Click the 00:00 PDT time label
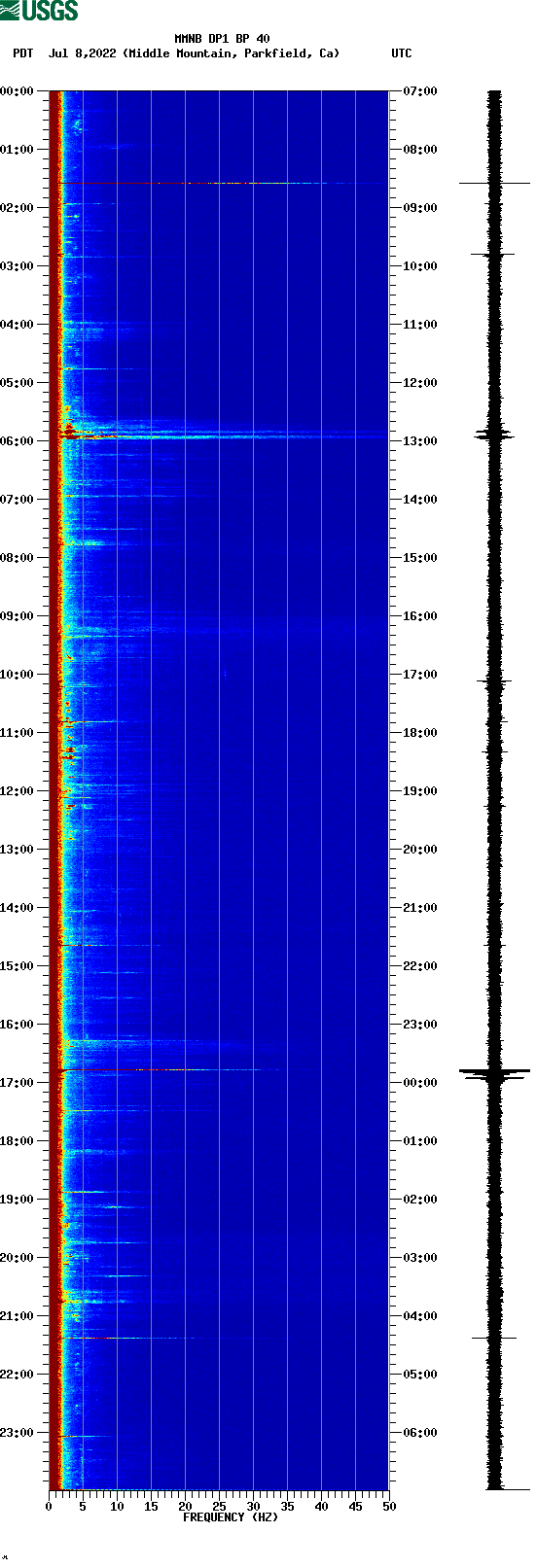The width and height of the screenshot is (537, 1568). (x=18, y=91)
